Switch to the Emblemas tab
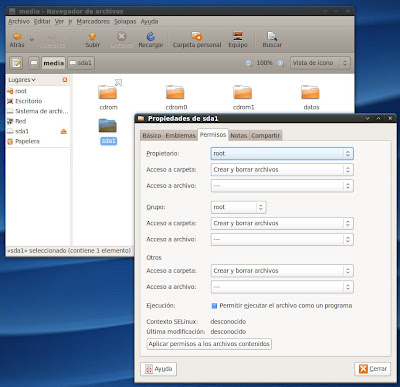 (x=180, y=135)
